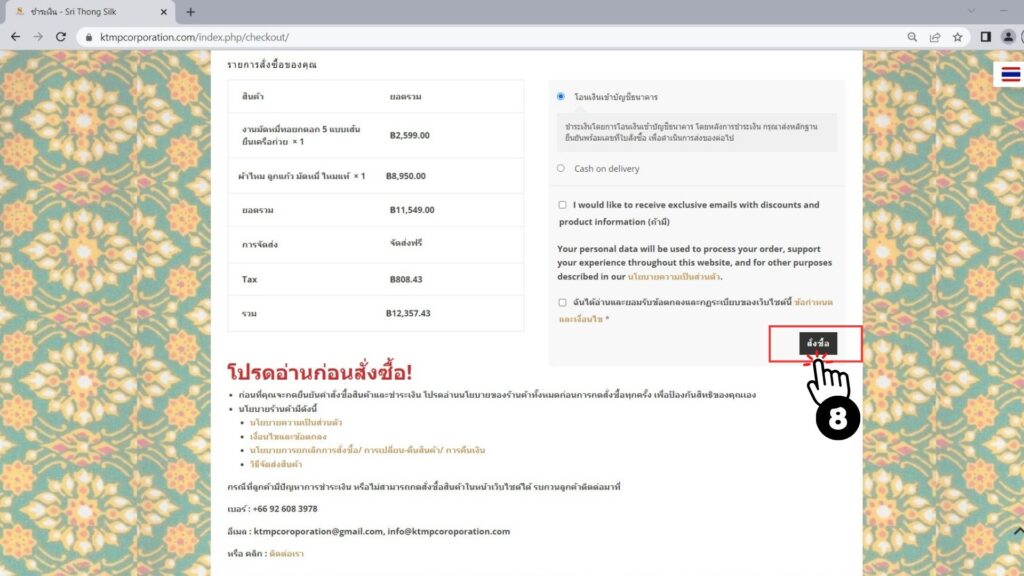1024x576 pixels.
Task: Check the exclusive emails subscription box
Action: [562, 205]
